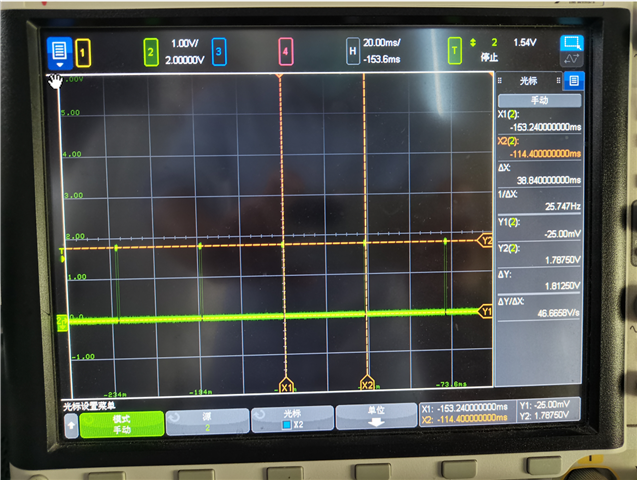Toggle channel 4 pink button

pyautogui.click(x=286, y=51)
